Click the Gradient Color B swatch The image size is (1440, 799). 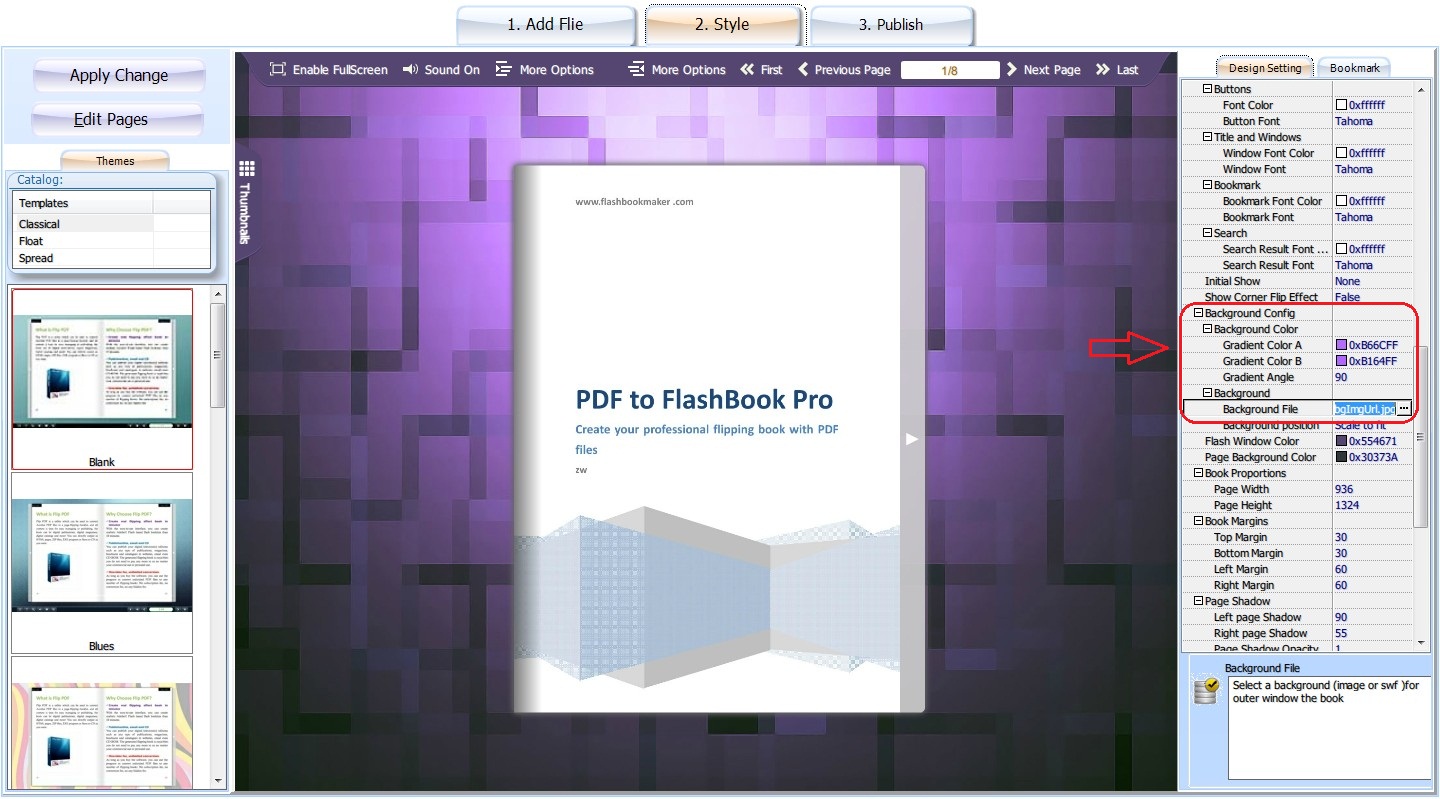[1341, 361]
